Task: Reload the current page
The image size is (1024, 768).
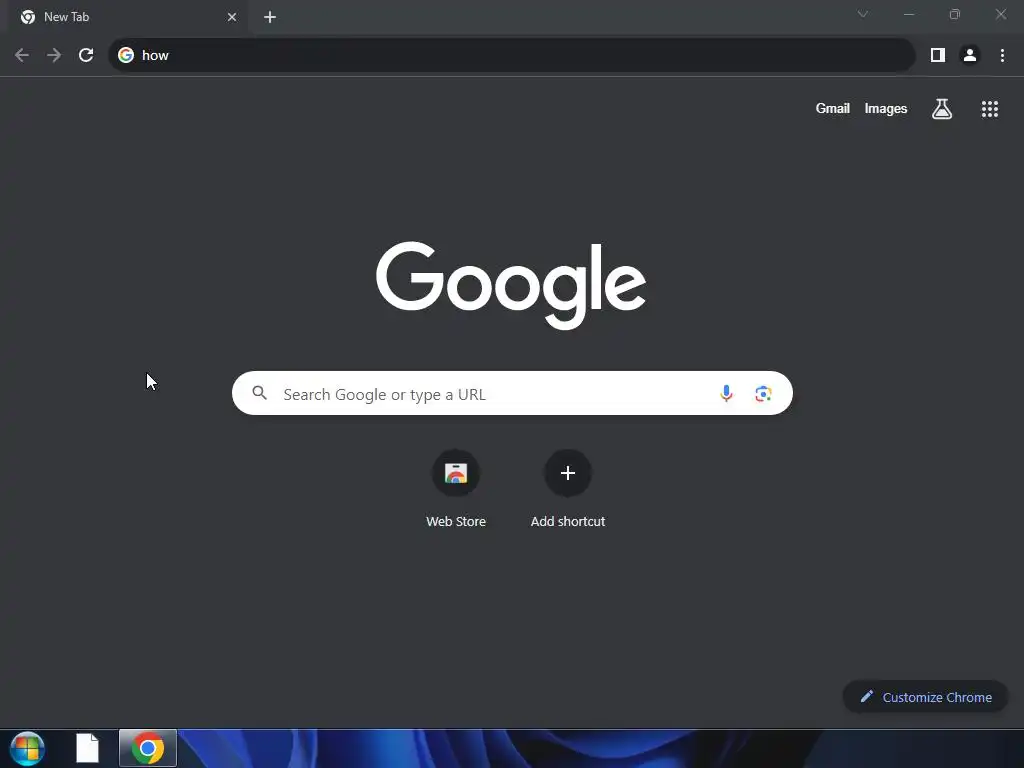Action: pyautogui.click(x=86, y=56)
